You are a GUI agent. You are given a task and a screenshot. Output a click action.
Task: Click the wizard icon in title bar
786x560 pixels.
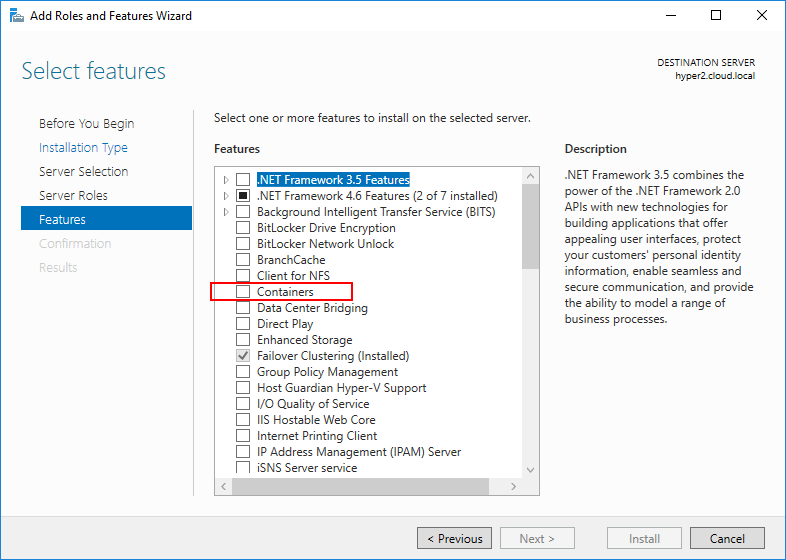(x=17, y=16)
